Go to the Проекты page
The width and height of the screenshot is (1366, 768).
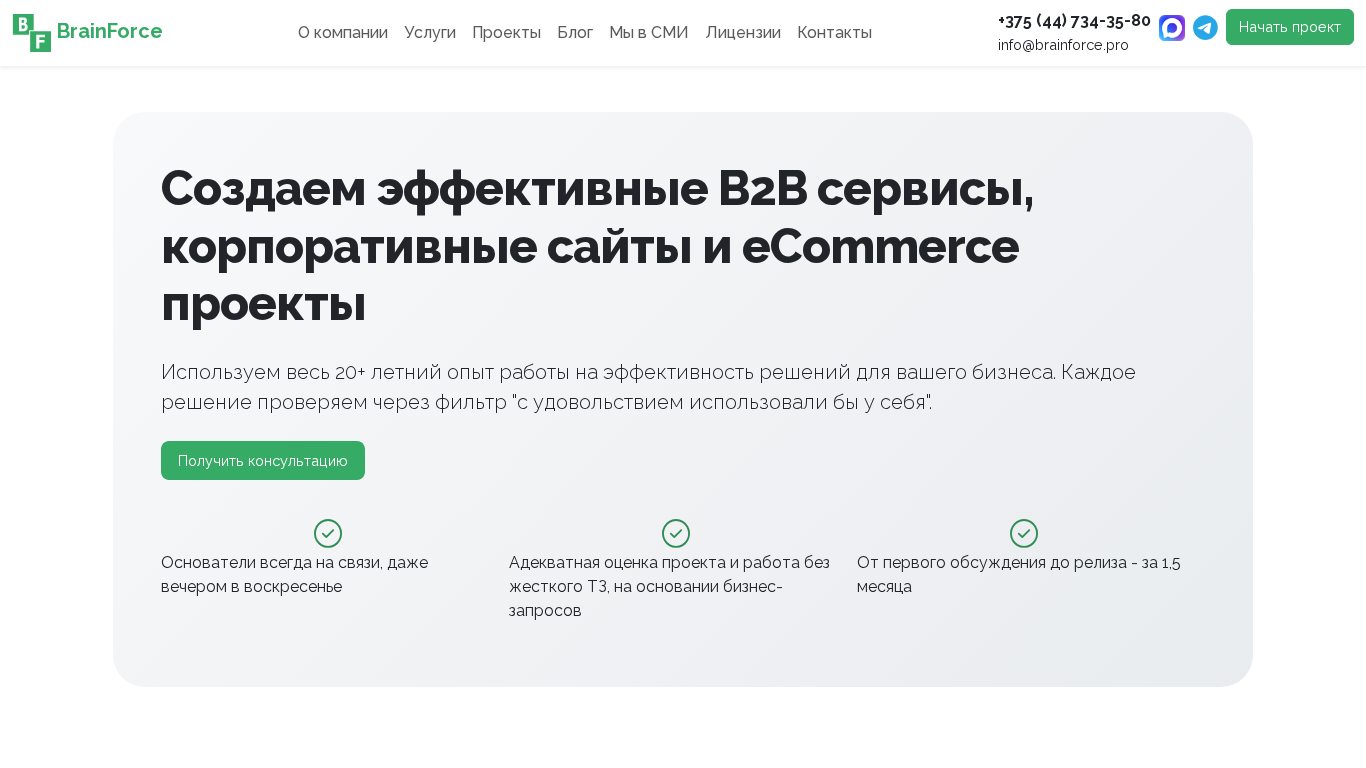(x=506, y=33)
